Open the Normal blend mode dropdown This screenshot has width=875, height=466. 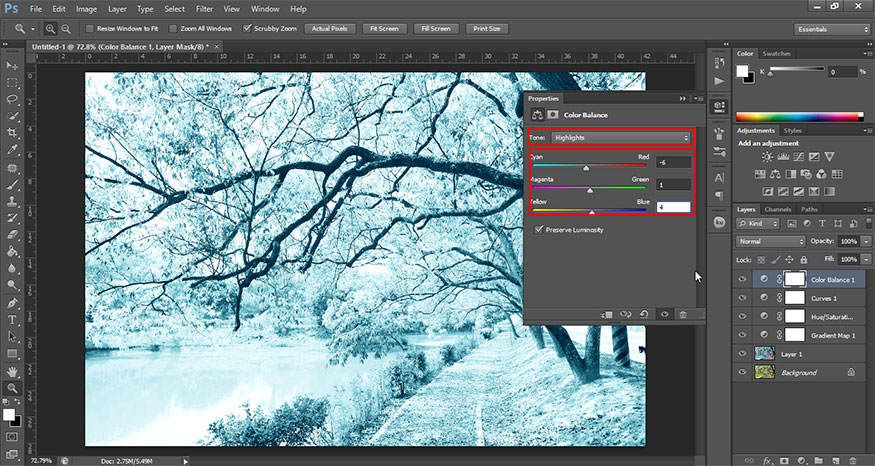(x=771, y=242)
